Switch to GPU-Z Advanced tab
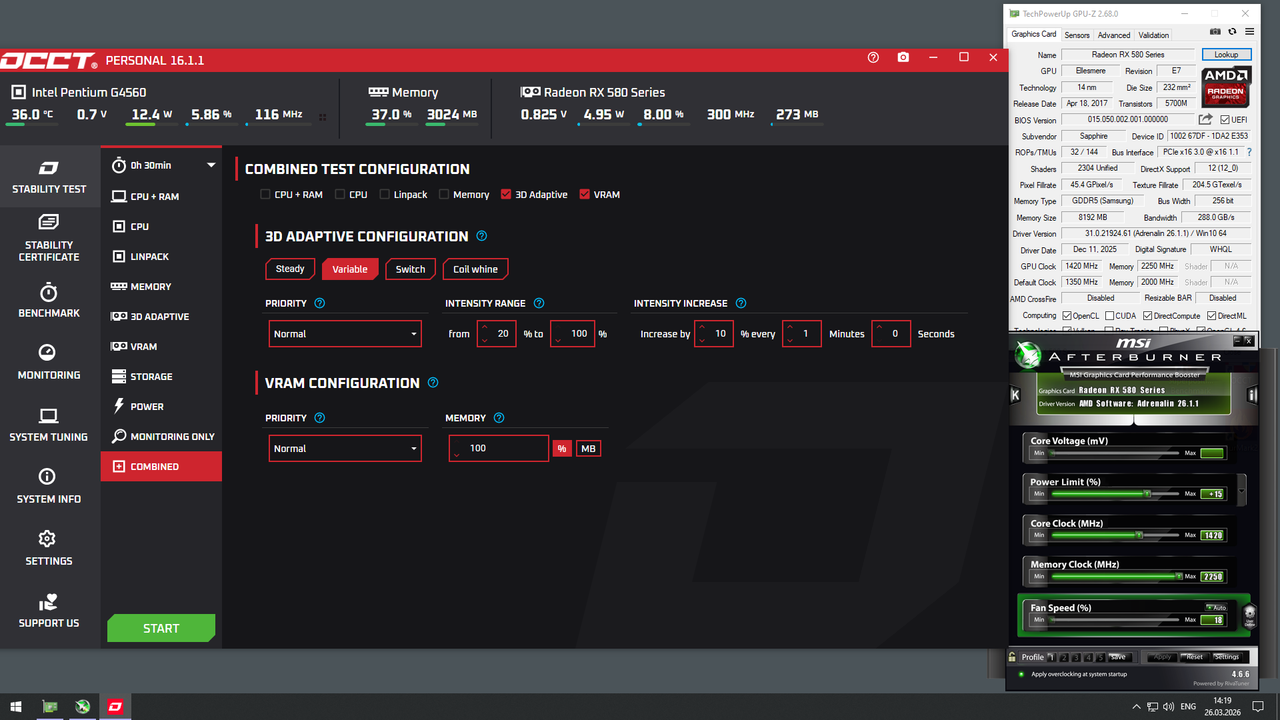Image resolution: width=1280 pixels, height=720 pixels. point(1114,35)
